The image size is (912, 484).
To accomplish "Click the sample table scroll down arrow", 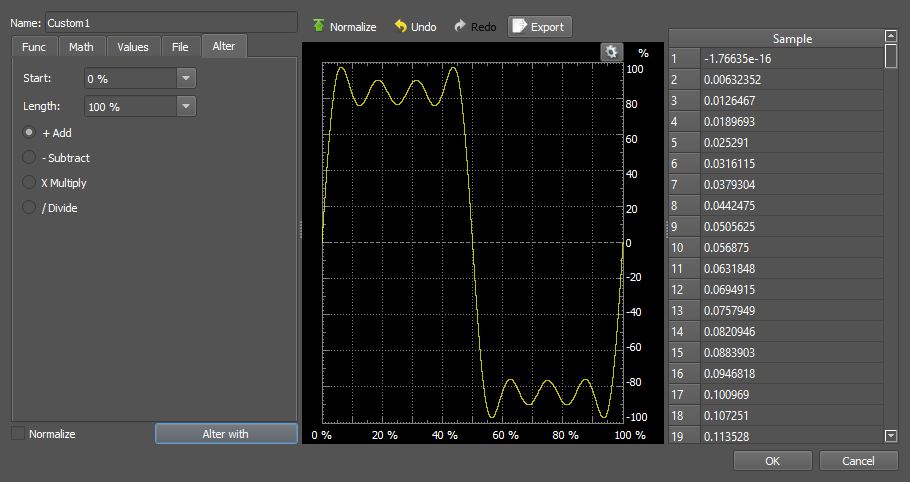I will click(x=891, y=435).
